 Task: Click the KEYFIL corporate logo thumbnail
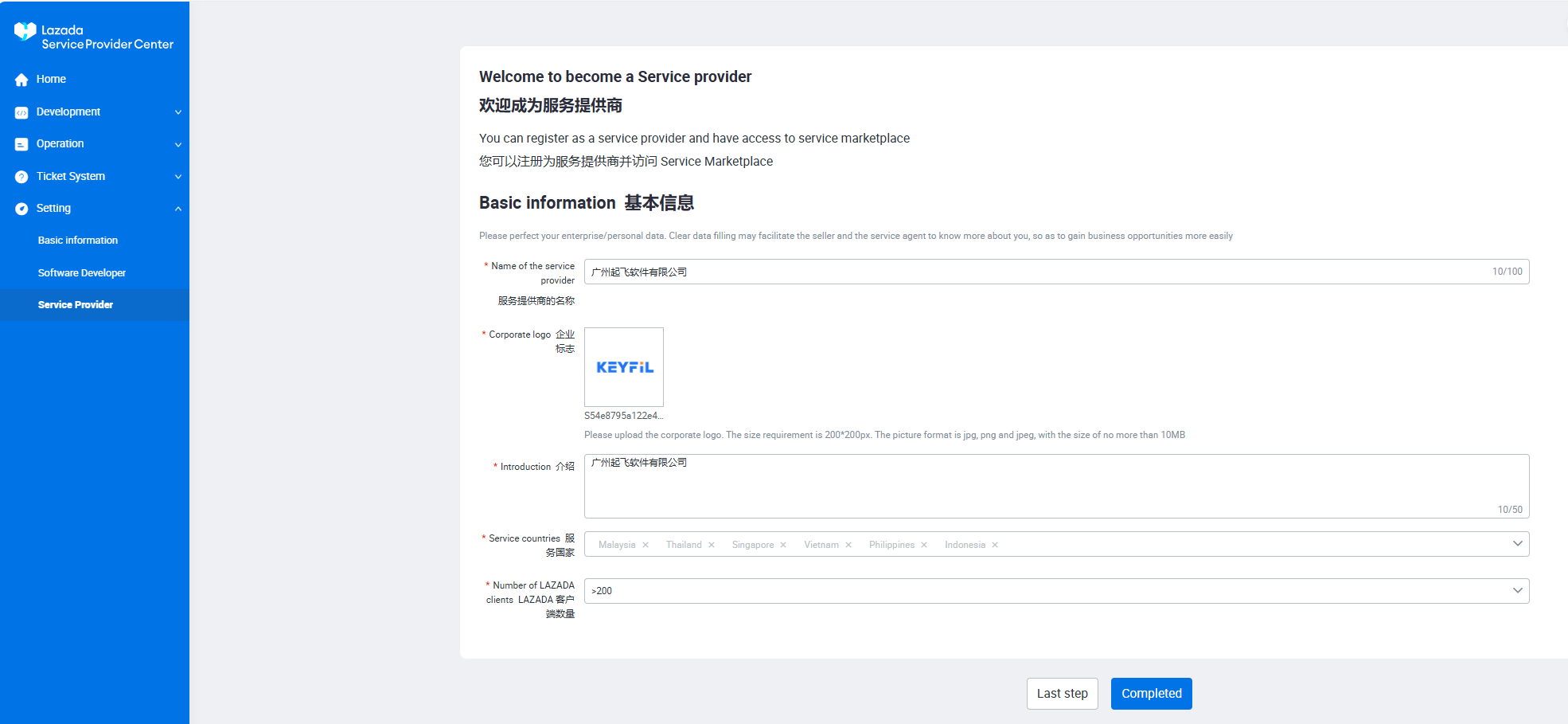click(x=624, y=367)
